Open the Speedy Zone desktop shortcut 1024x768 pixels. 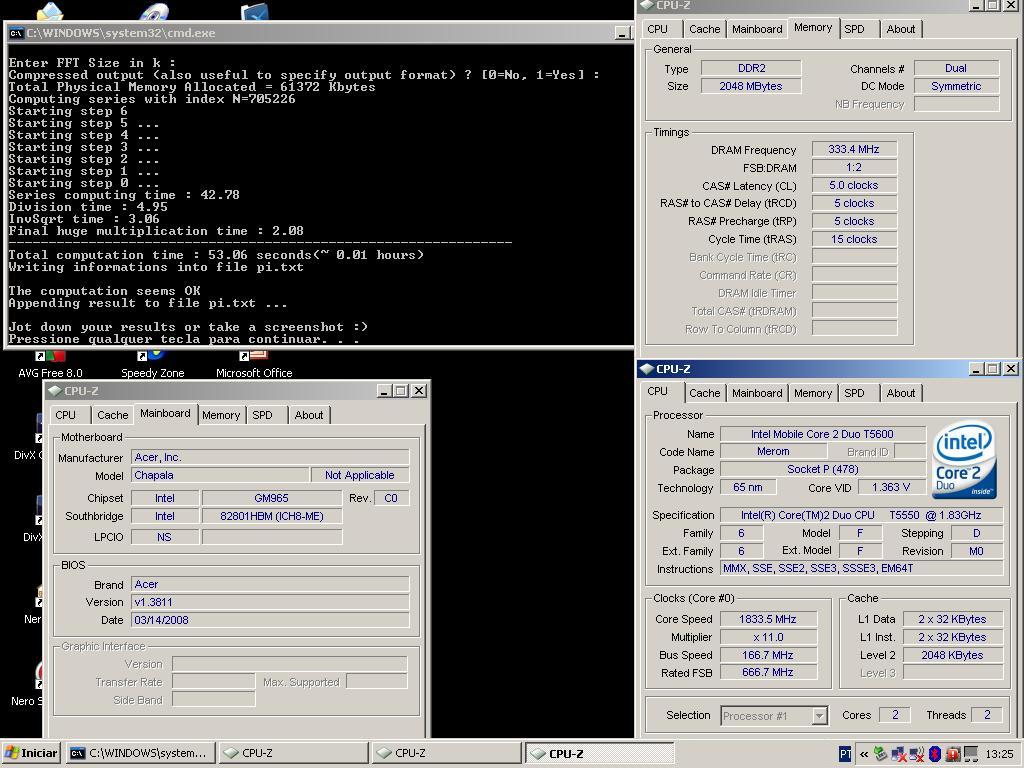point(153,364)
